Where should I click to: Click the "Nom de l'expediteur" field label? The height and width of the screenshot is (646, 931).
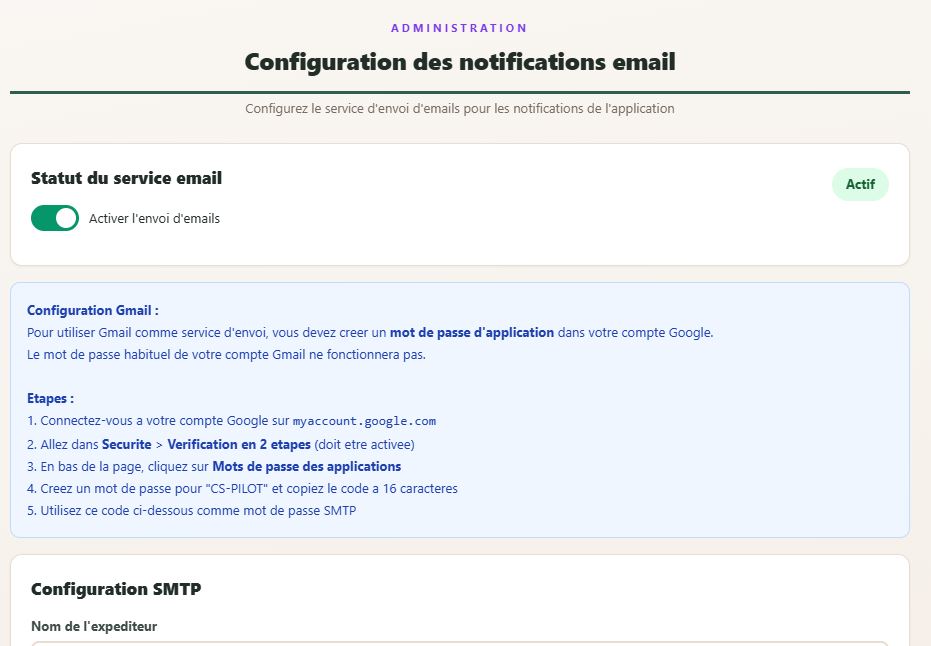point(94,627)
